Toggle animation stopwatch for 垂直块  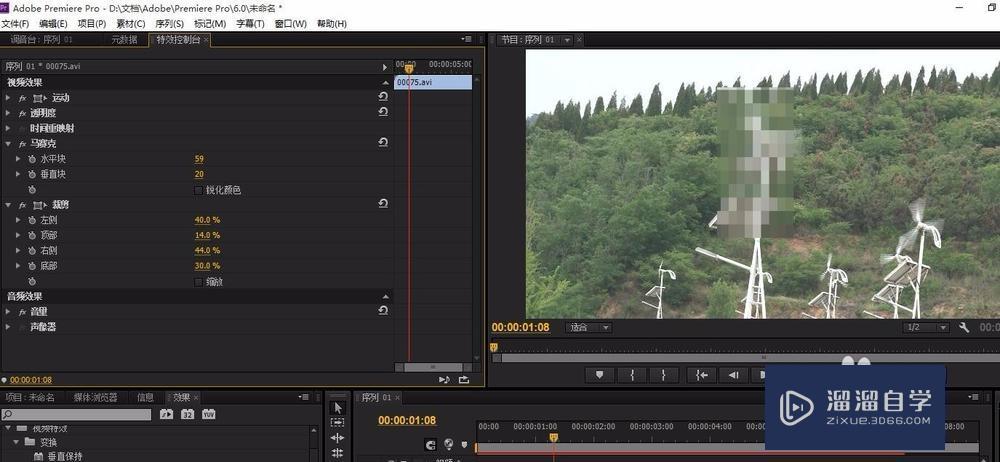point(32,174)
